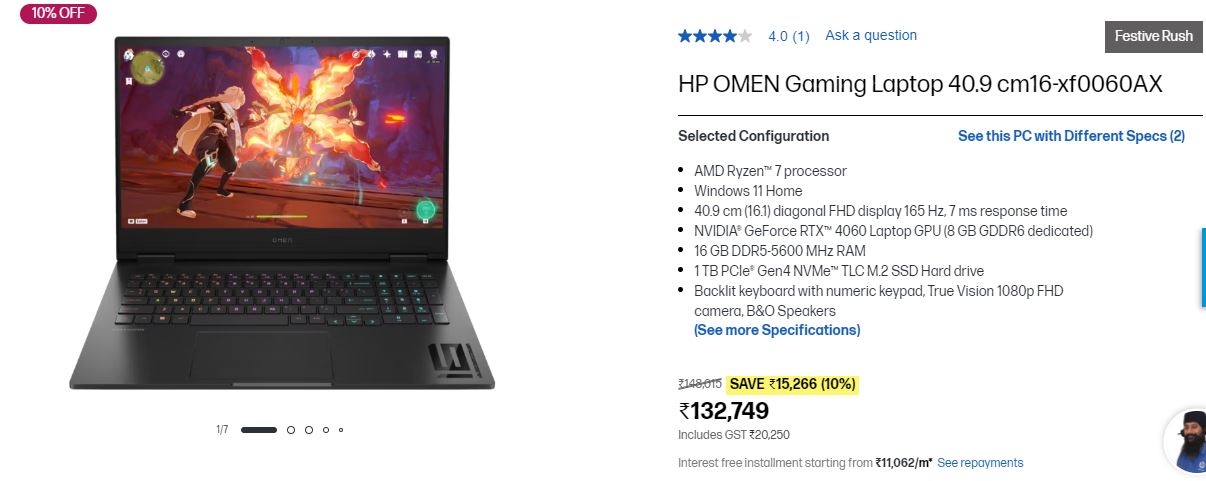Click the Ask a question link

(x=871, y=35)
